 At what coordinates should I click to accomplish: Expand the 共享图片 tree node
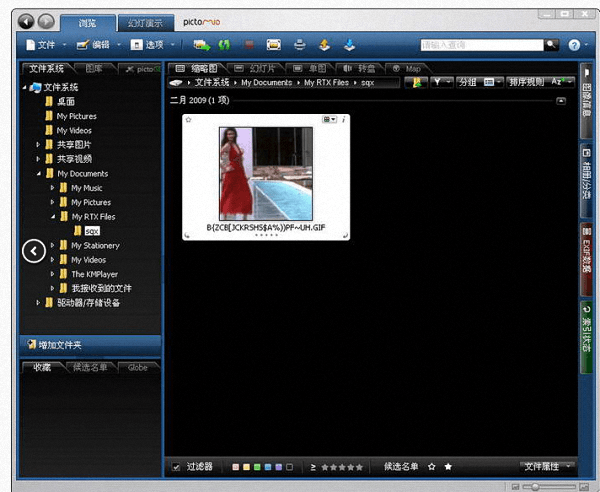[x=38, y=145]
